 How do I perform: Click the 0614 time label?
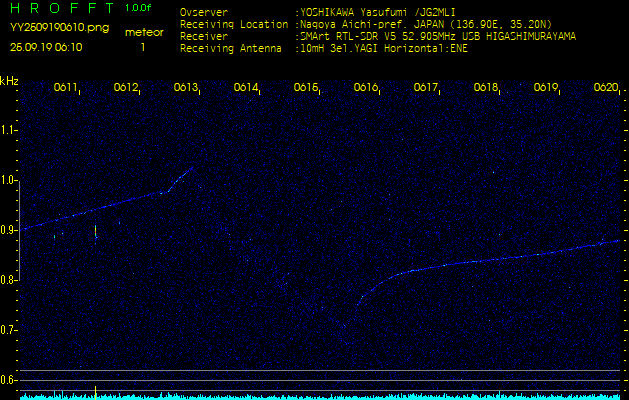(246, 88)
